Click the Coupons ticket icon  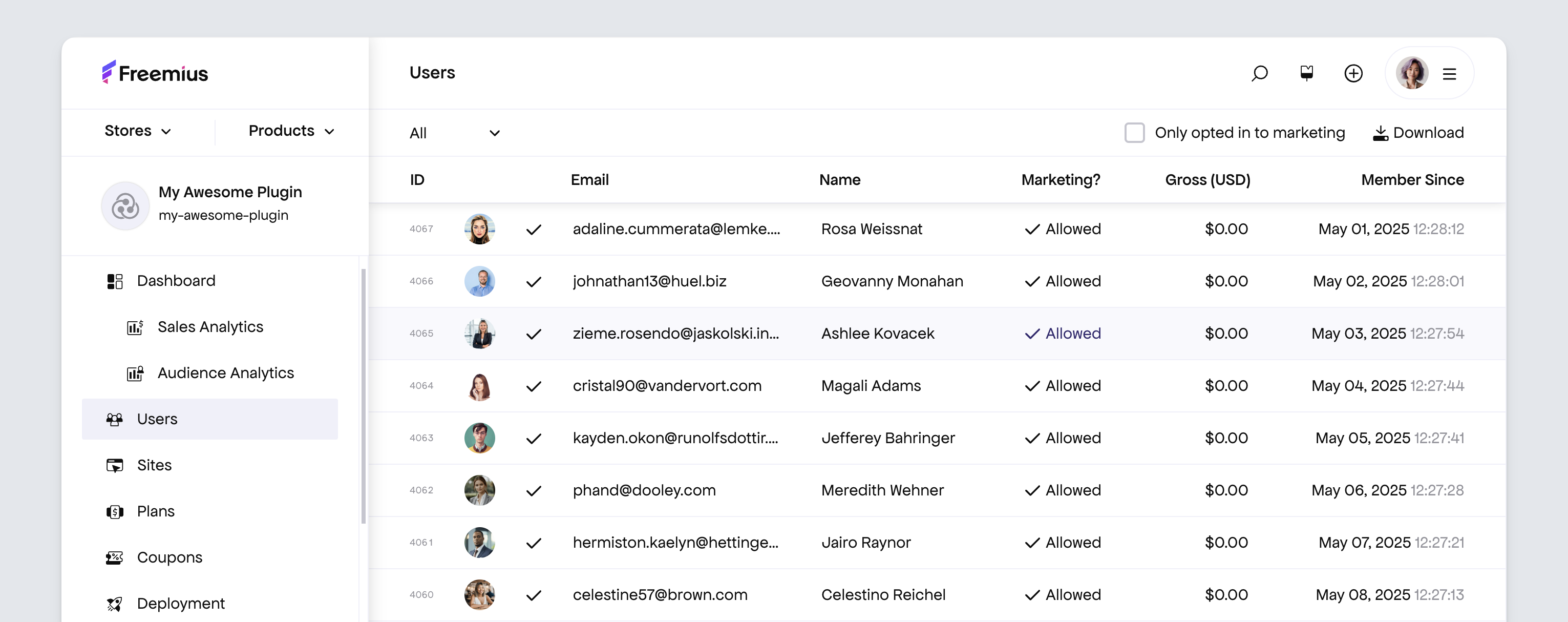click(114, 557)
